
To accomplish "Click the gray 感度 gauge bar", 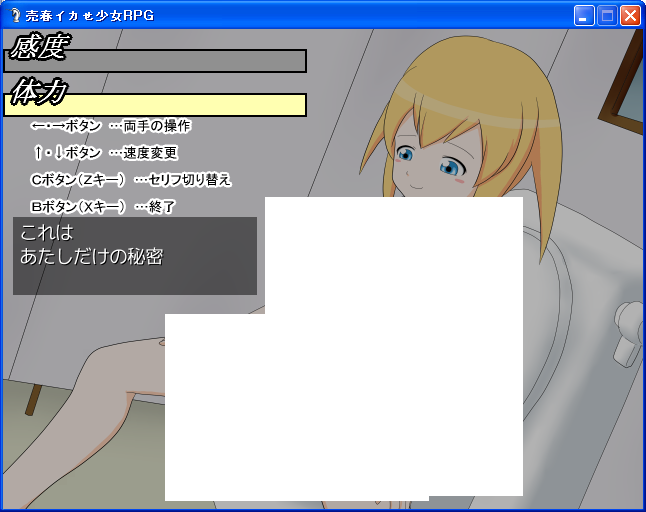I will (155, 61).
